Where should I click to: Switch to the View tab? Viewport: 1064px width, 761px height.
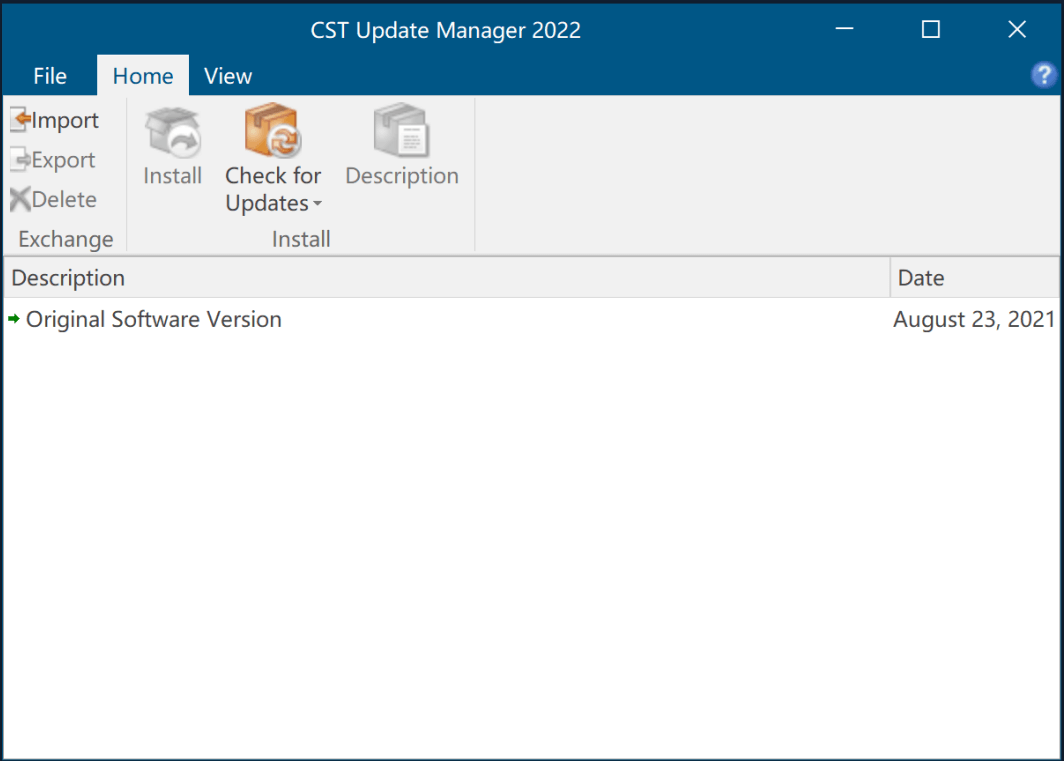coord(228,76)
